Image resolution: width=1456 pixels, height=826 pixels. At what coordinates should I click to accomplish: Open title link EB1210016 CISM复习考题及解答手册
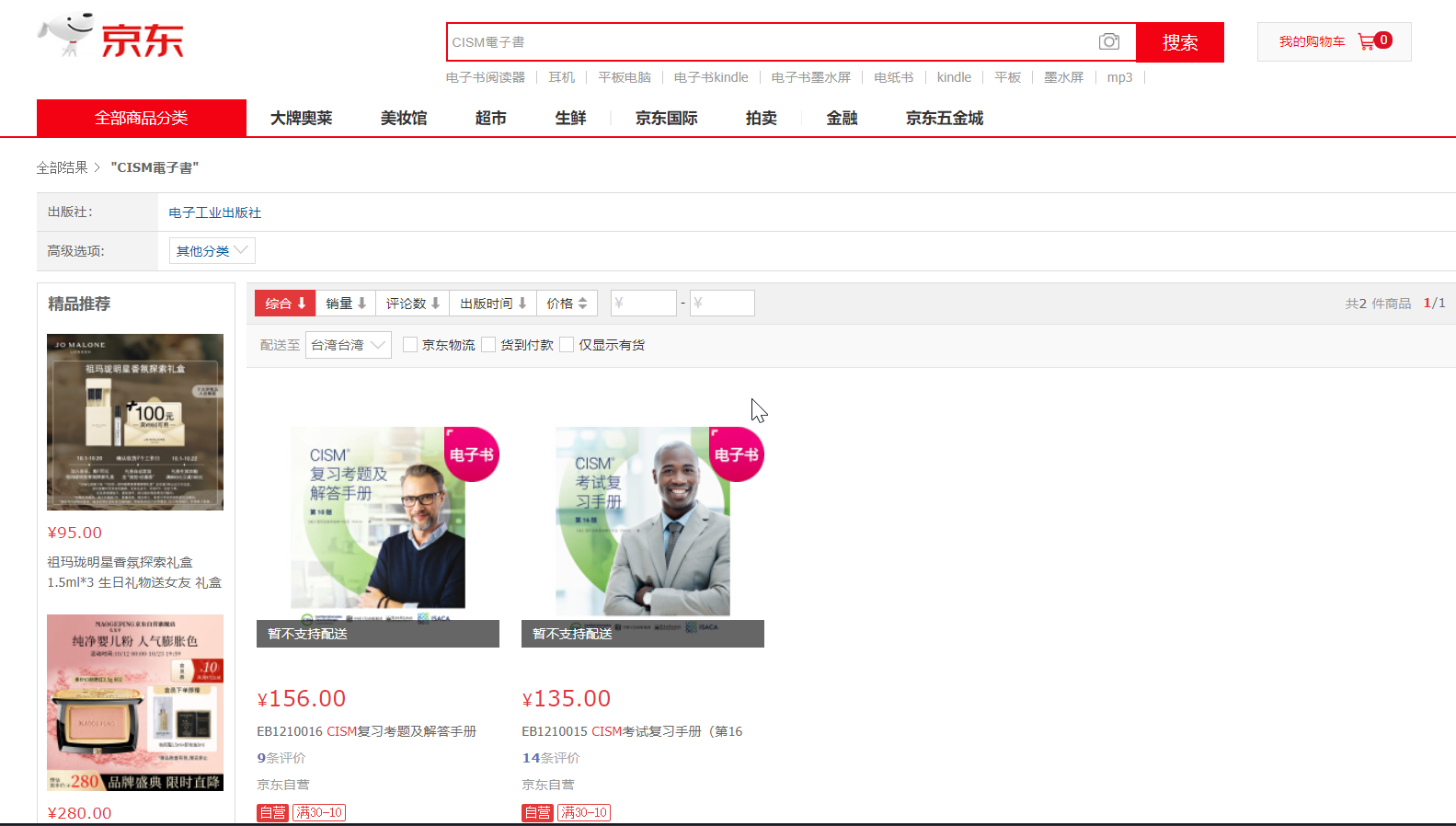pyautogui.click(x=367, y=731)
